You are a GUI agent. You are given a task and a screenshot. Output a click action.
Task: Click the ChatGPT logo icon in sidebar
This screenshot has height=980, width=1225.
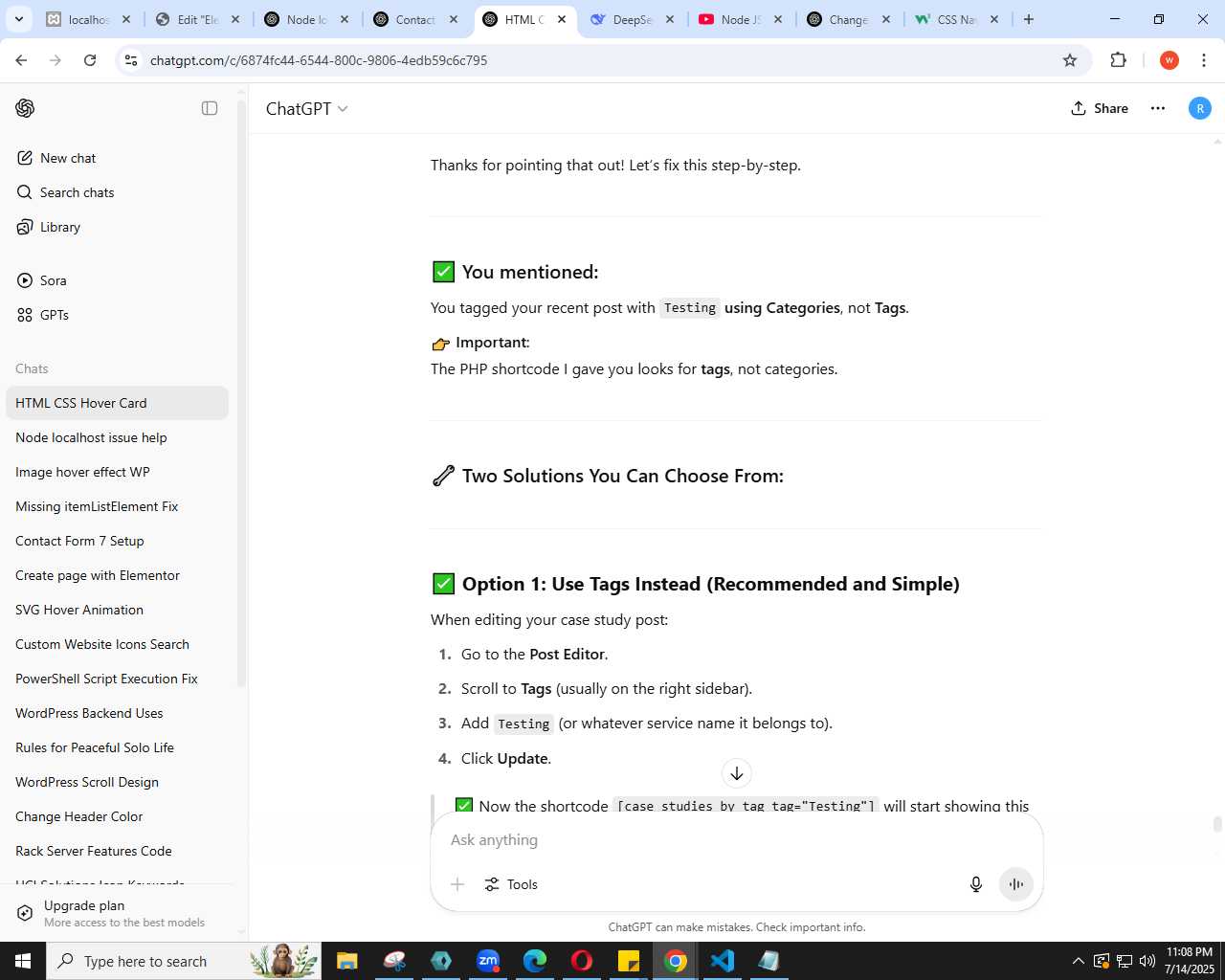click(25, 108)
